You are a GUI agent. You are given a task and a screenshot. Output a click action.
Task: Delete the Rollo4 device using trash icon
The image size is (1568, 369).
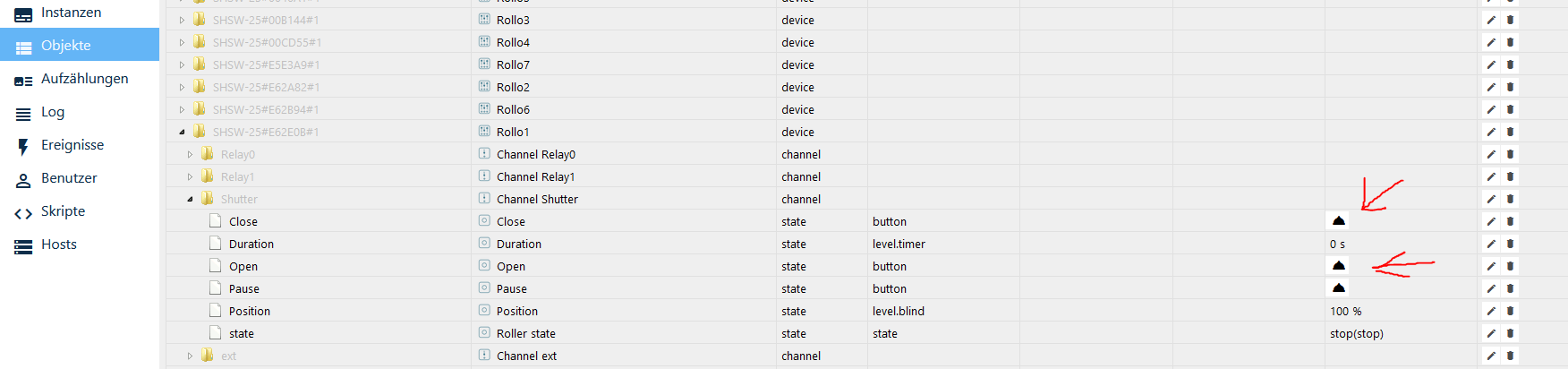click(x=1510, y=42)
